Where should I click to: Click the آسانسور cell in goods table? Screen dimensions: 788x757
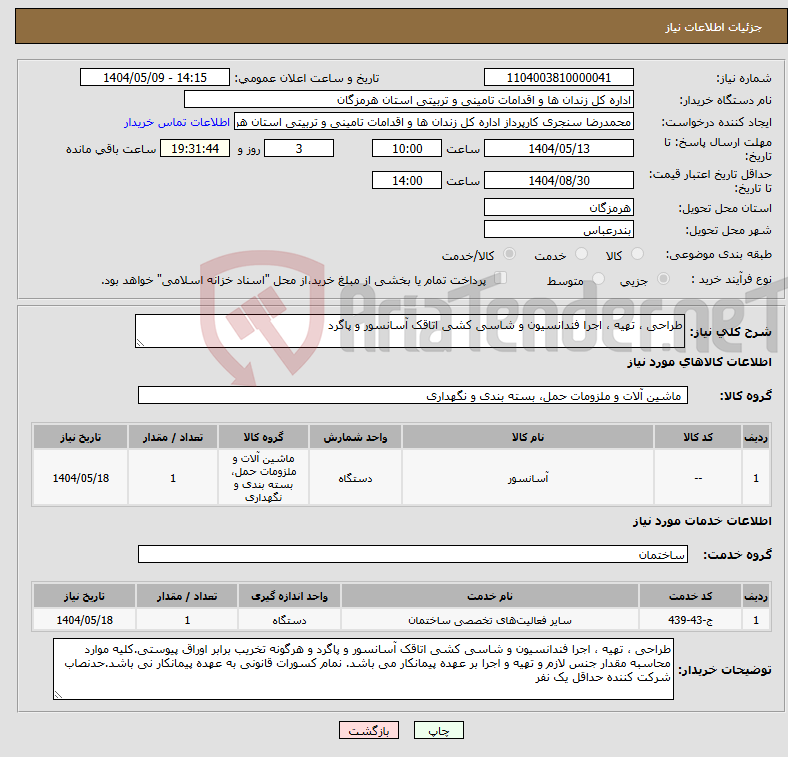pos(528,478)
